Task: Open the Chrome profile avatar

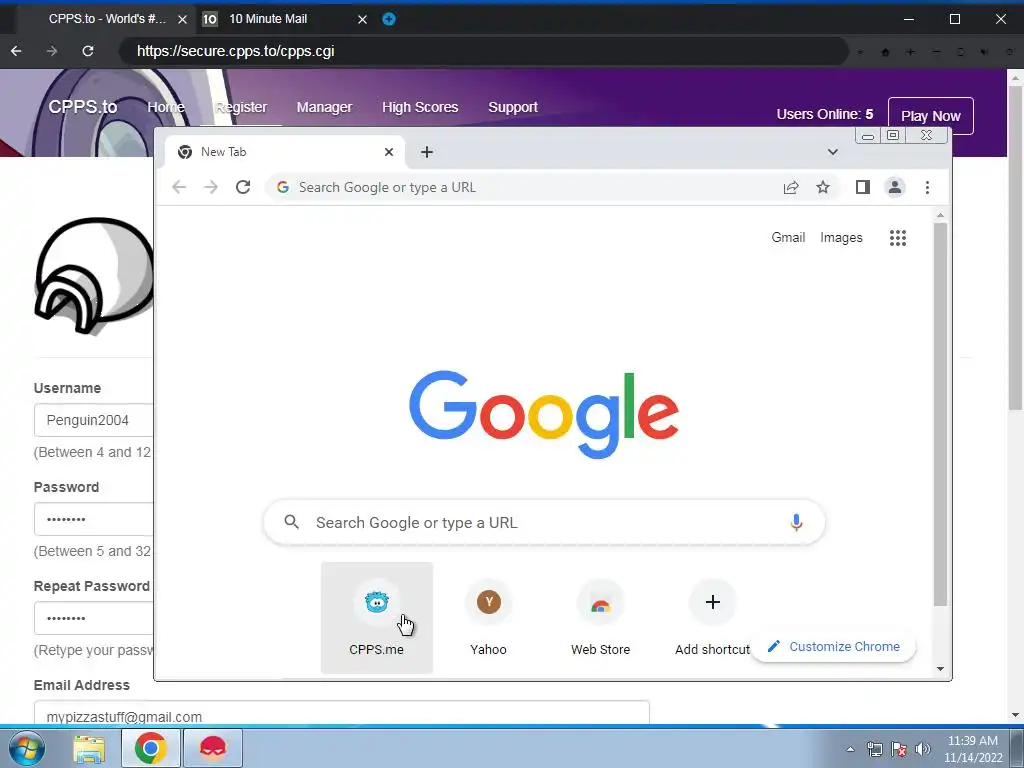Action: [x=895, y=187]
